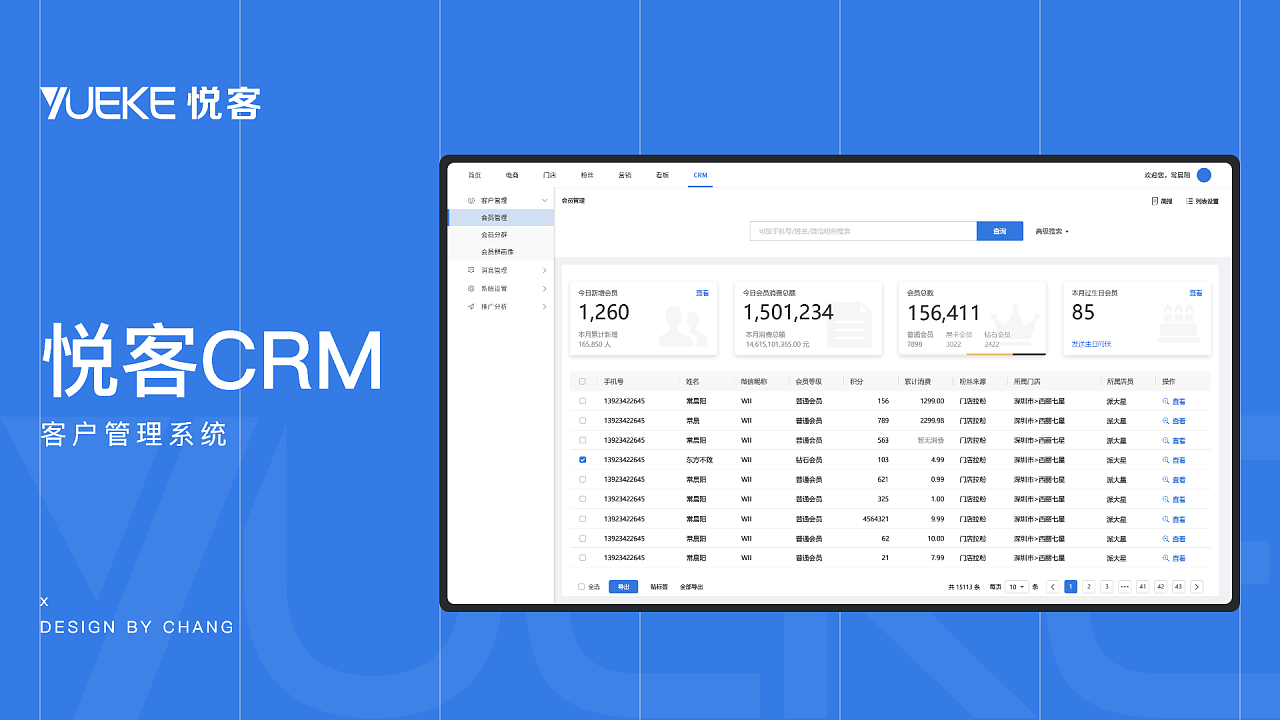The width and height of the screenshot is (1280, 720).
Task: Click the people silhouette icon on 今日新增会员 card
Action: click(684, 327)
